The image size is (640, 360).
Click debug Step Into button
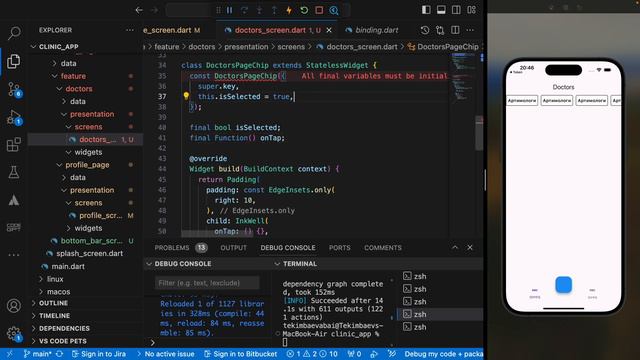pos(259,10)
